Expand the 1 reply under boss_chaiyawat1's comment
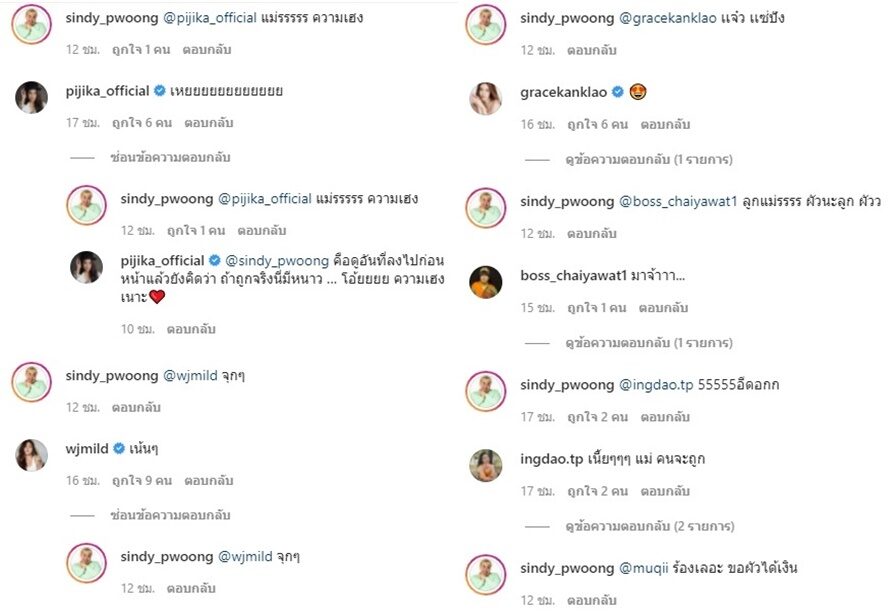The image size is (890, 613). pyautogui.click(x=649, y=343)
